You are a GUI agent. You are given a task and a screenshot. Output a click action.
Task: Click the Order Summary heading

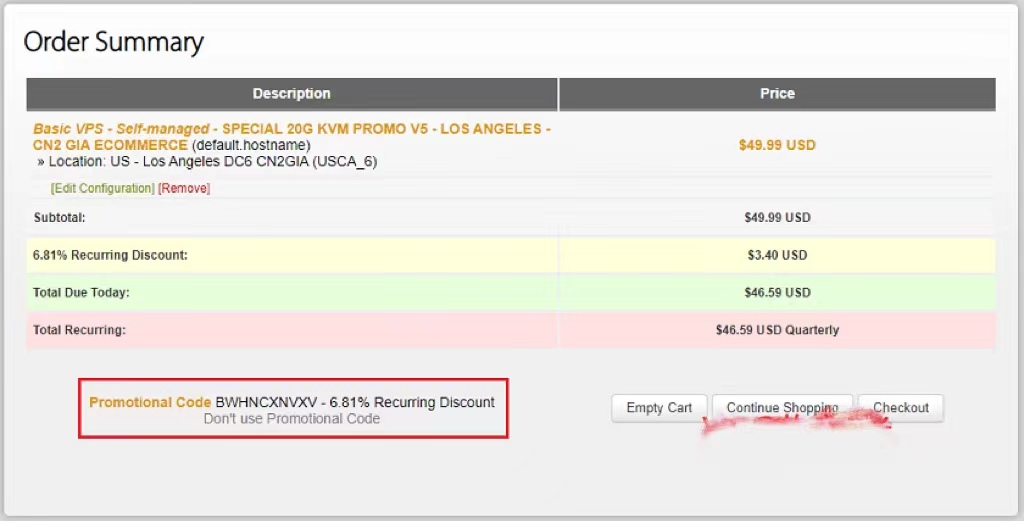tap(113, 42)
